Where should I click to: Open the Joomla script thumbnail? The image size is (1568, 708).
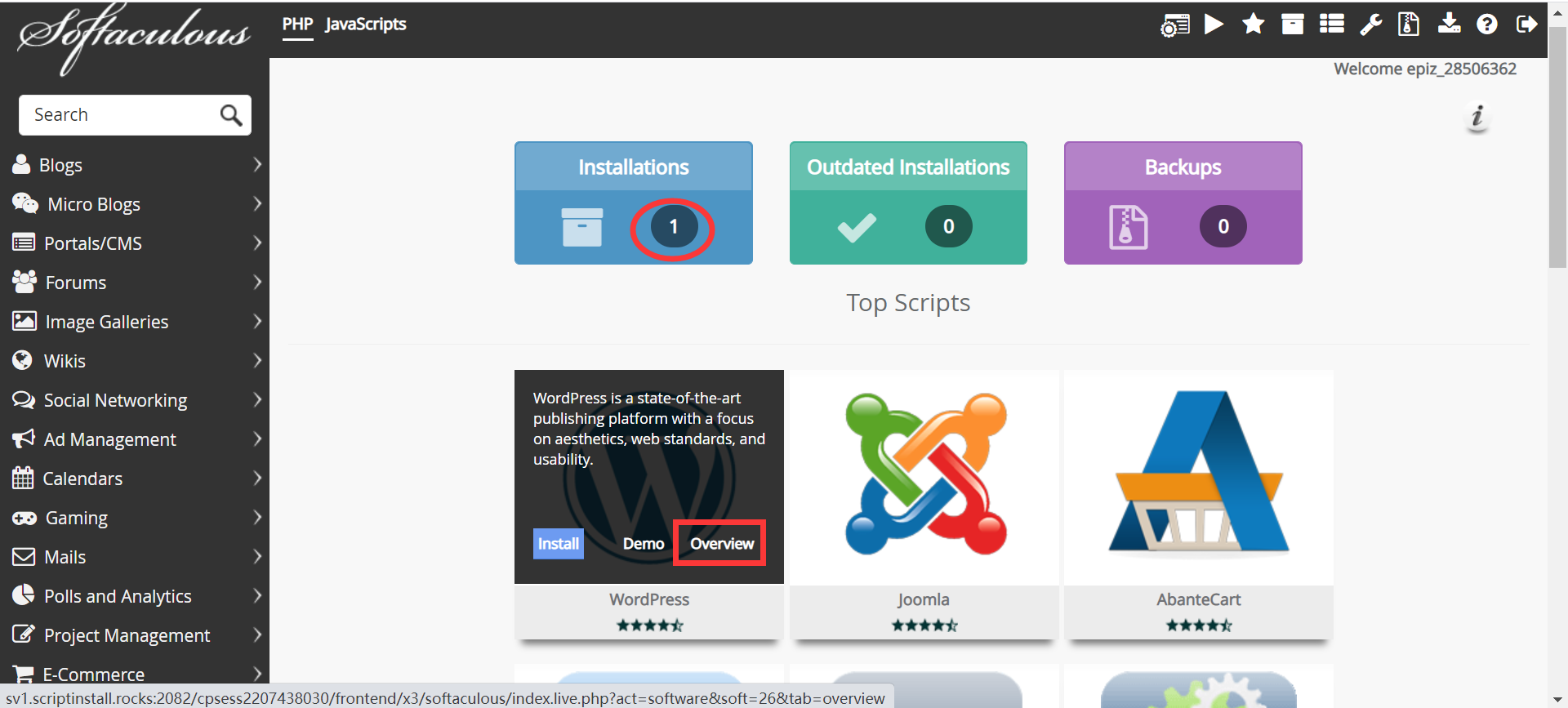click(x=924, y=477)
